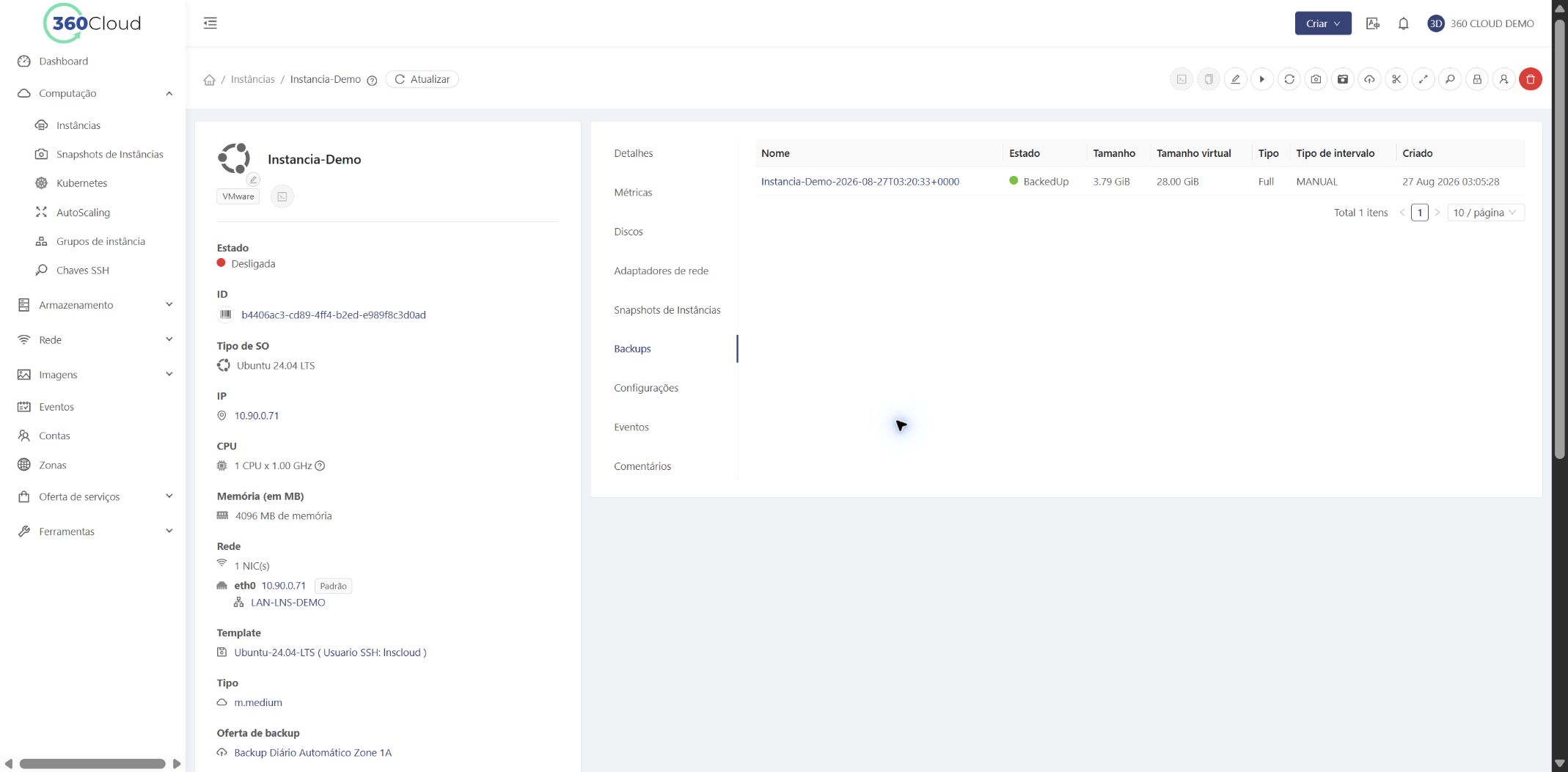This screenshot has height=772, width=1568.
Task: Click the translate language icon in header
Action: tap(1373, 23)
